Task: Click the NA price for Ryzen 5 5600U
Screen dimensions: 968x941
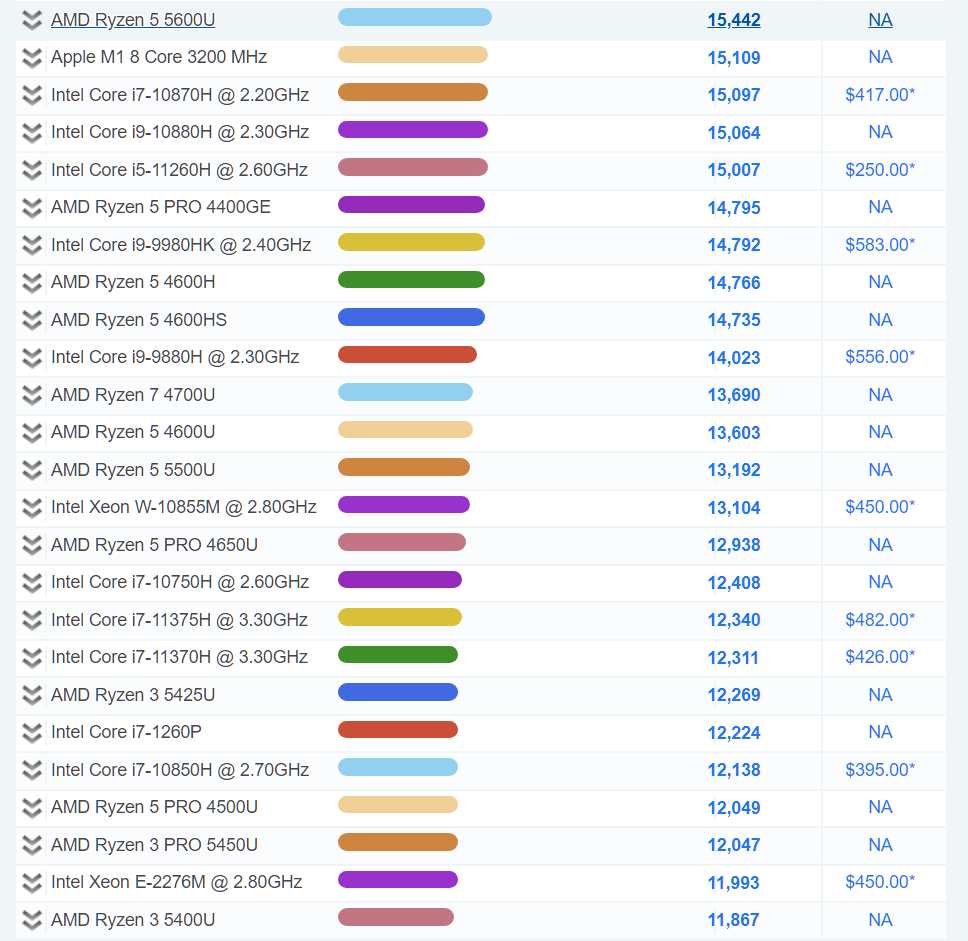Action: pyautogui.click(x=880, y=20)
